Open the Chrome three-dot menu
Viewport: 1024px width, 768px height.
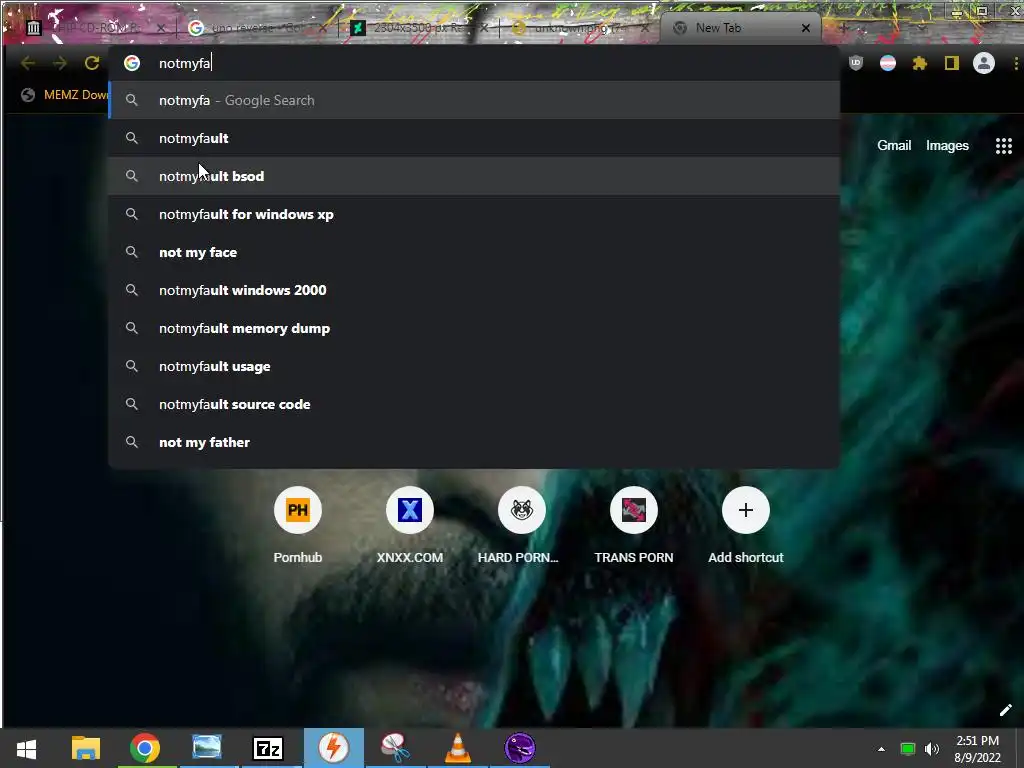(x=1016, y=63)
